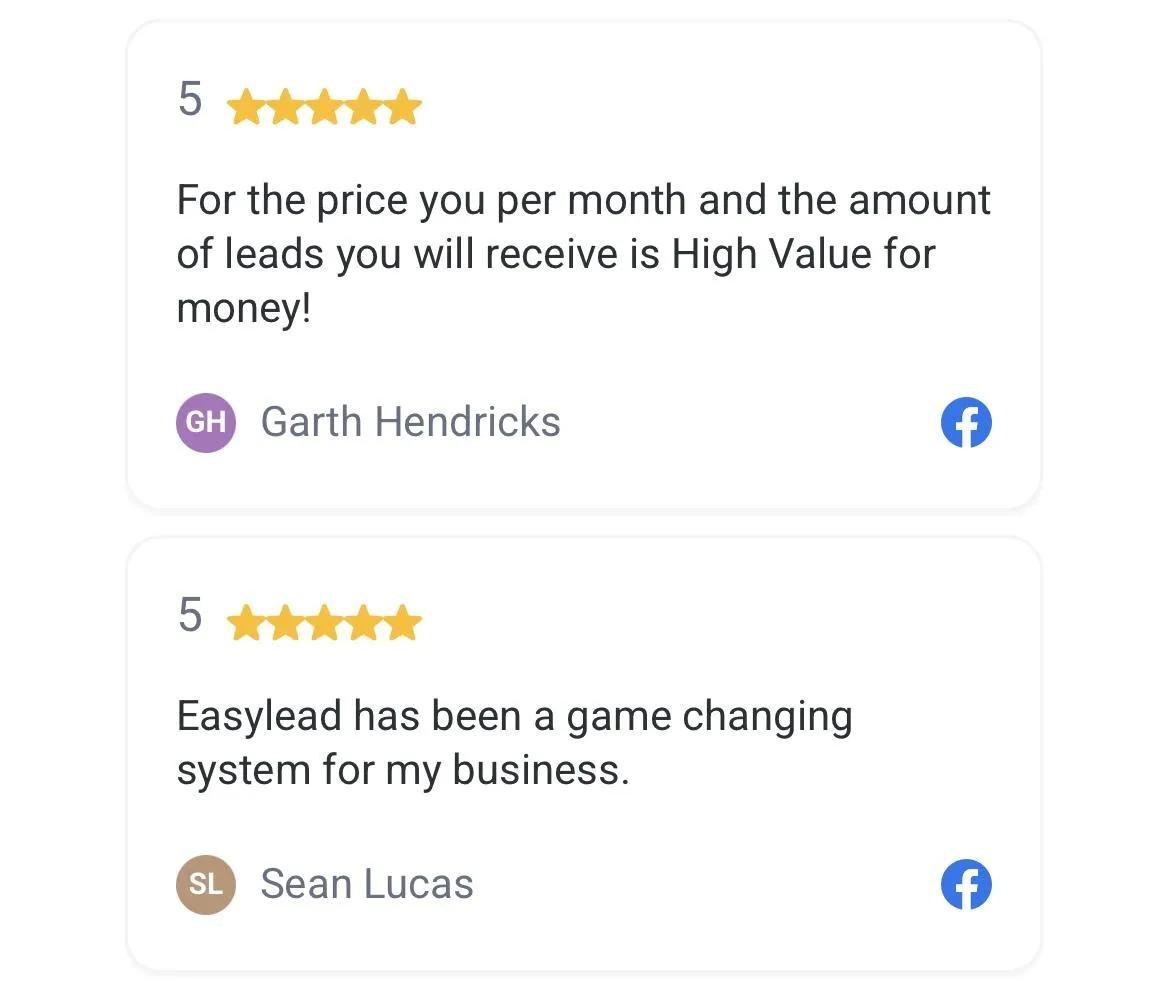Open Facebook icon on Garth Hendricks review
1169x987 pixels.
click(x=966, y=423)
